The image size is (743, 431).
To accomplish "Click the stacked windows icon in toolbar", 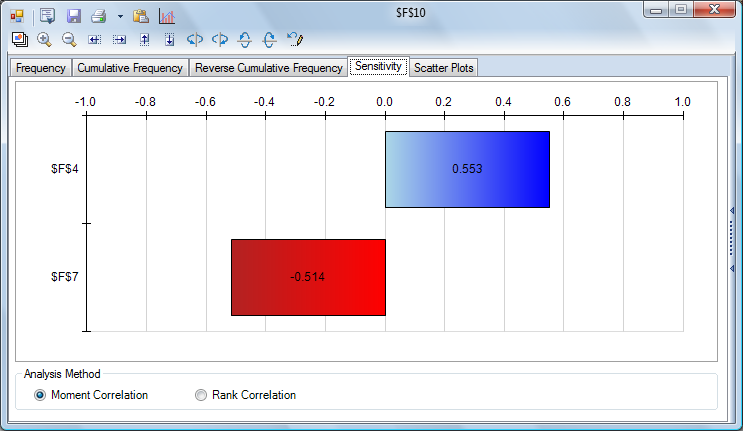I will tap(19, 40).
